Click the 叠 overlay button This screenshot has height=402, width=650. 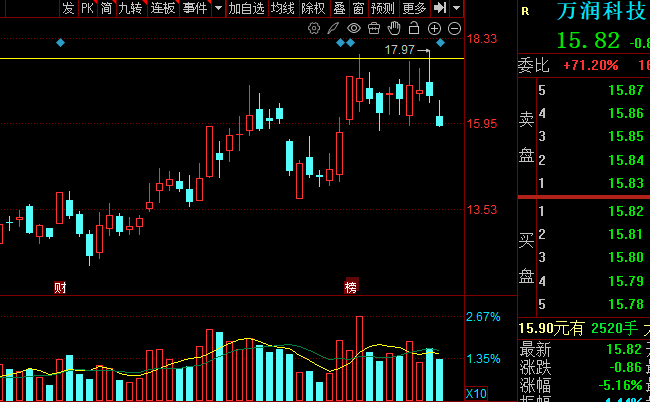tap(340, 8)
